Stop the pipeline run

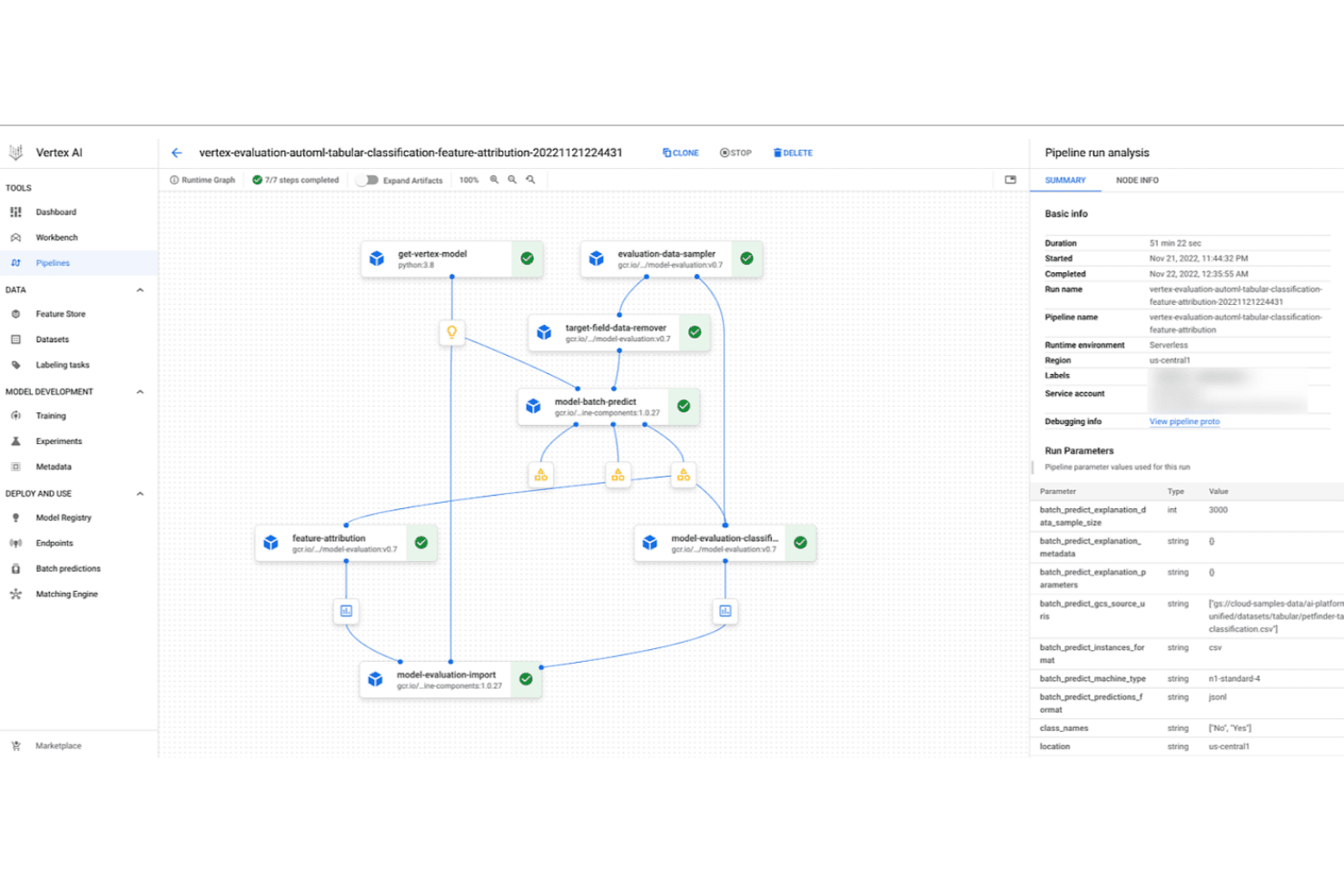point(736,153)
